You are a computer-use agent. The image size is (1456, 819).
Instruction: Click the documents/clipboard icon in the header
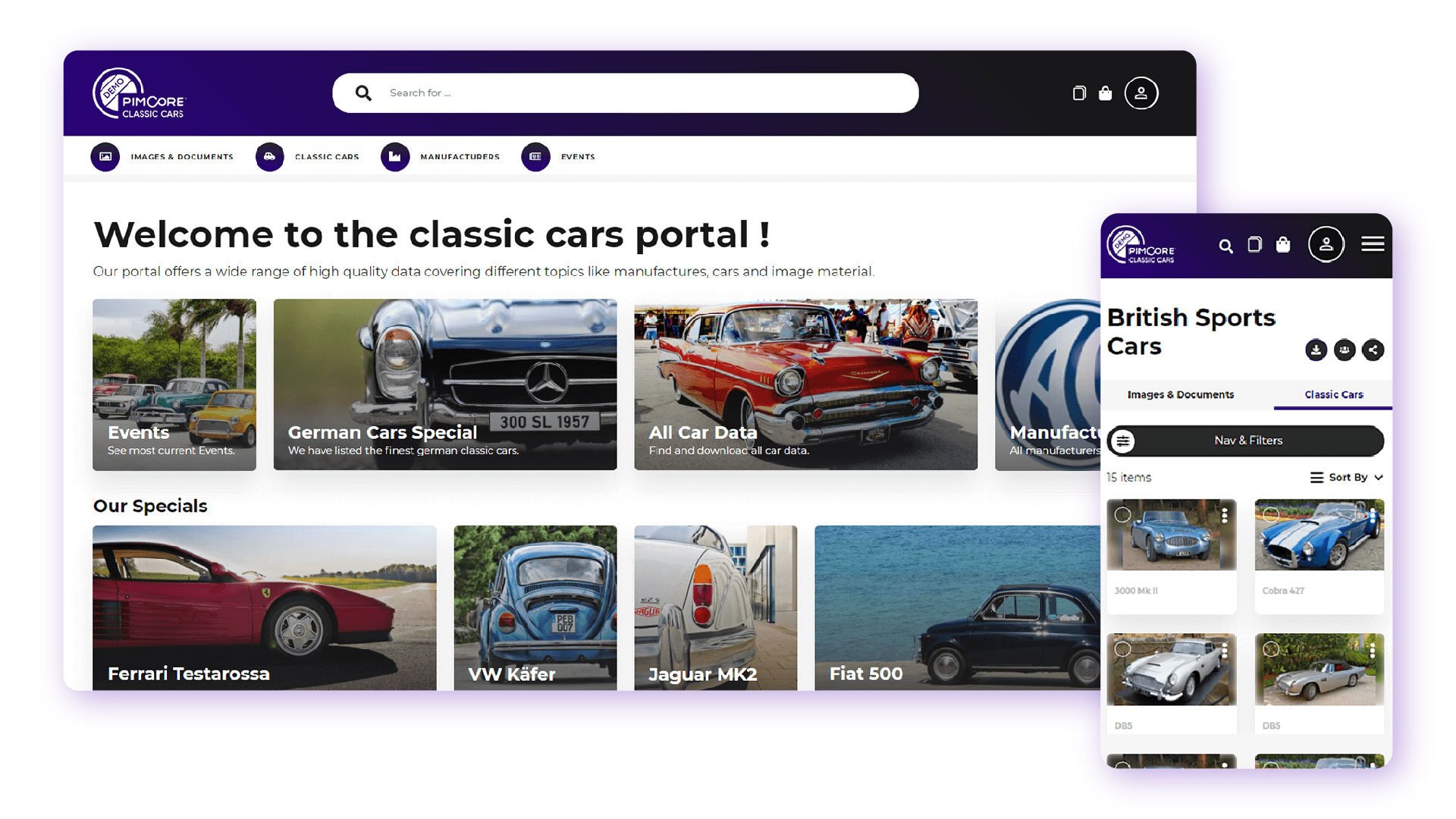(1079, 93)
